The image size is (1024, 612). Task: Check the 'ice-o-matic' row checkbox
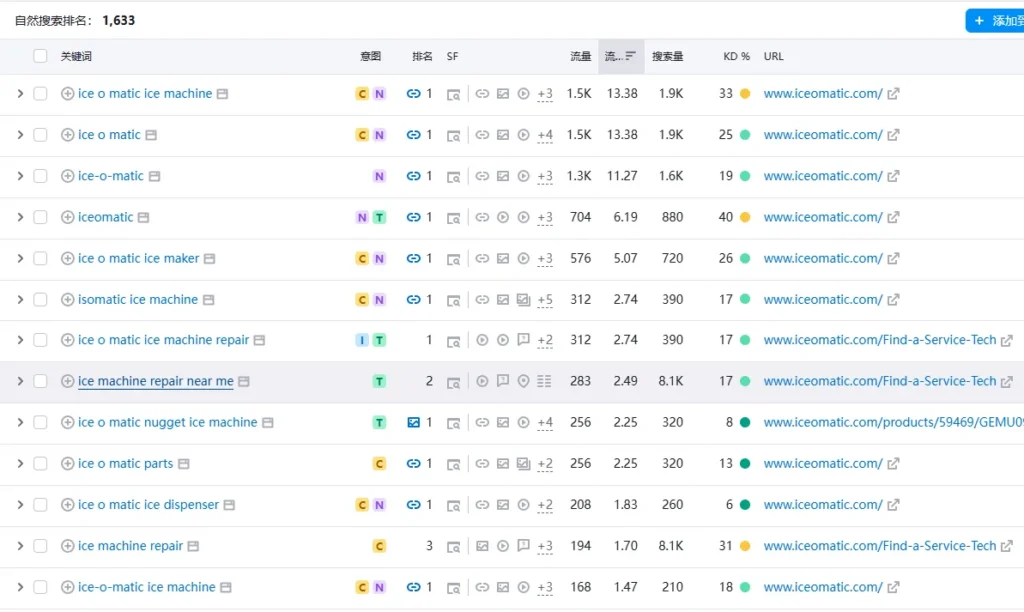pos(40,176)
